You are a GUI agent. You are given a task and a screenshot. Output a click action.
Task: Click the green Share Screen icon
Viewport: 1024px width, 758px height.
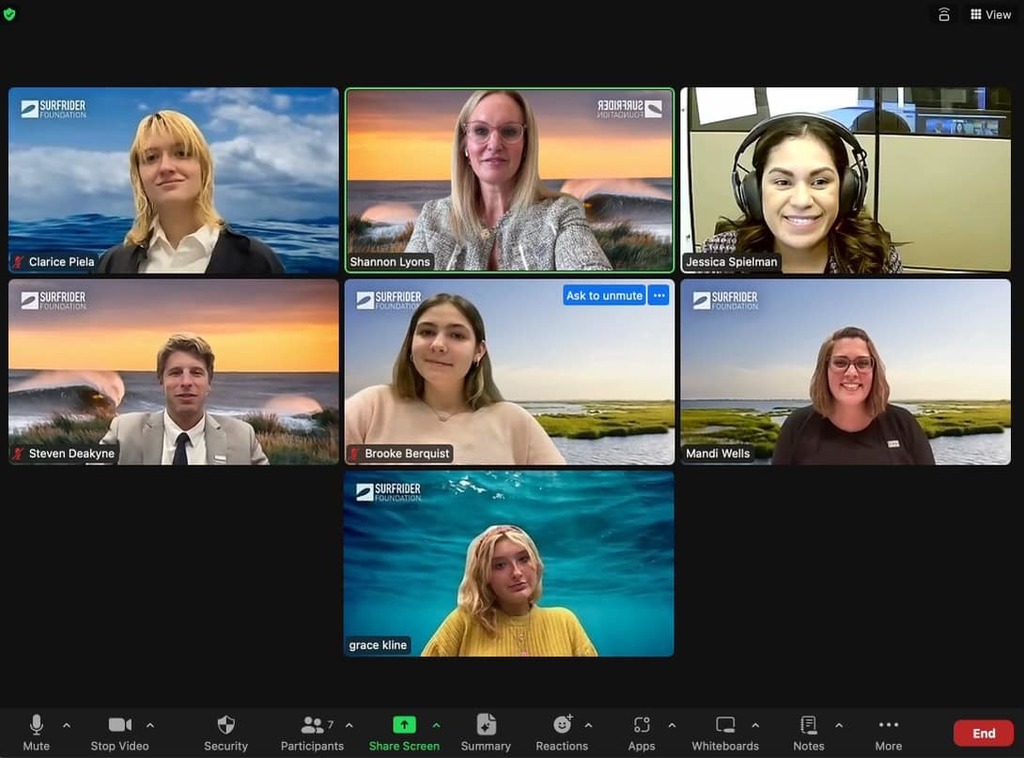(x=404, y=725)
